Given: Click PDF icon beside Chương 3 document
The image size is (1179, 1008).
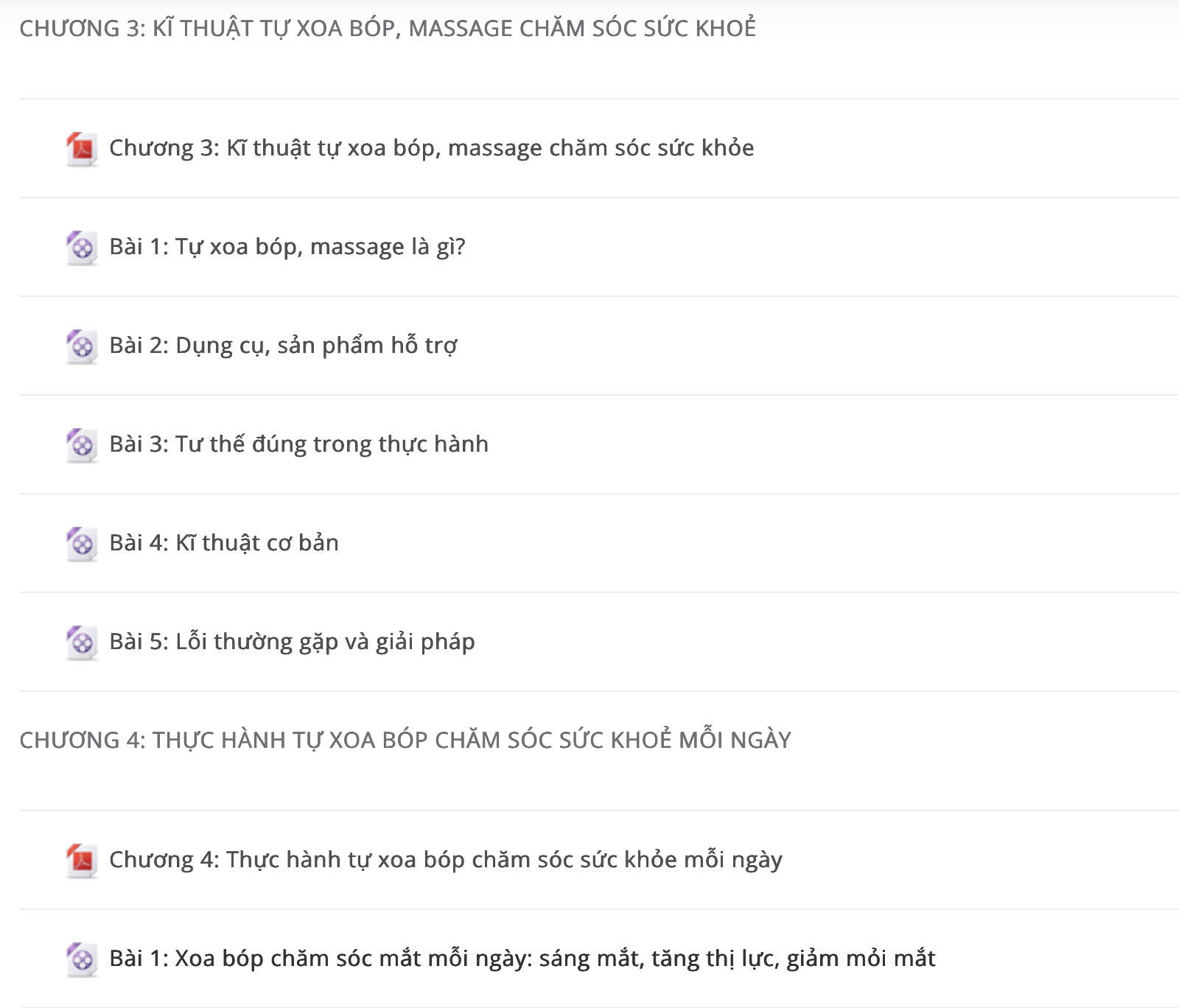Looking at the screenshot, I should point(82,149).
